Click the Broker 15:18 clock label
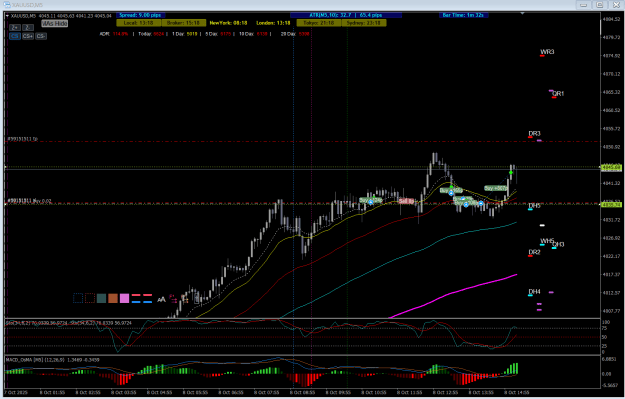 [x=183, y=23]
